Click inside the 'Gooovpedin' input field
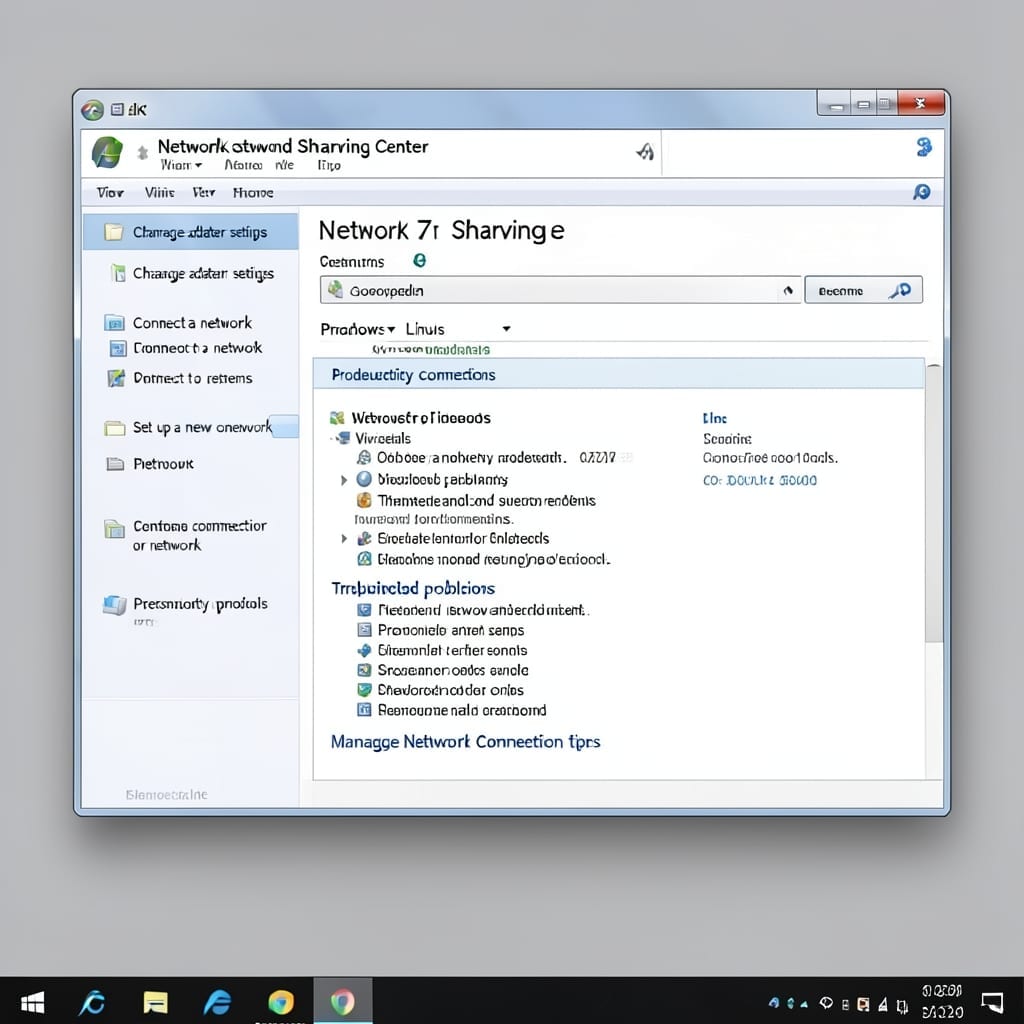Viewport: 1024px width, 1024px height. 560,290
